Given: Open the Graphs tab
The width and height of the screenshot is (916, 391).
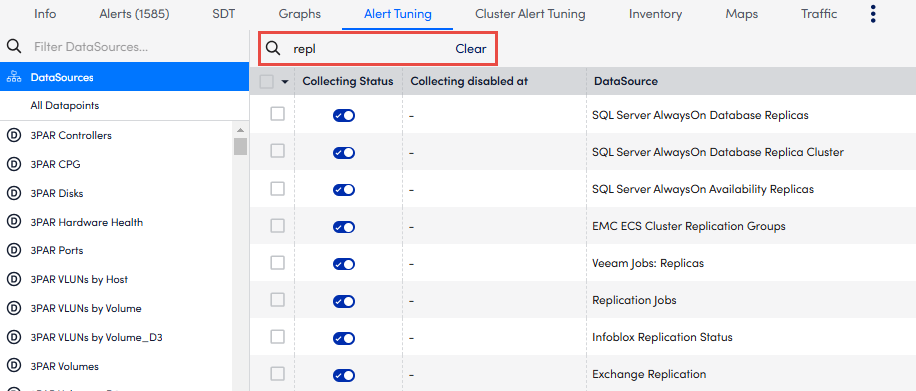Looking at the screenshot, I should point(300,14).
